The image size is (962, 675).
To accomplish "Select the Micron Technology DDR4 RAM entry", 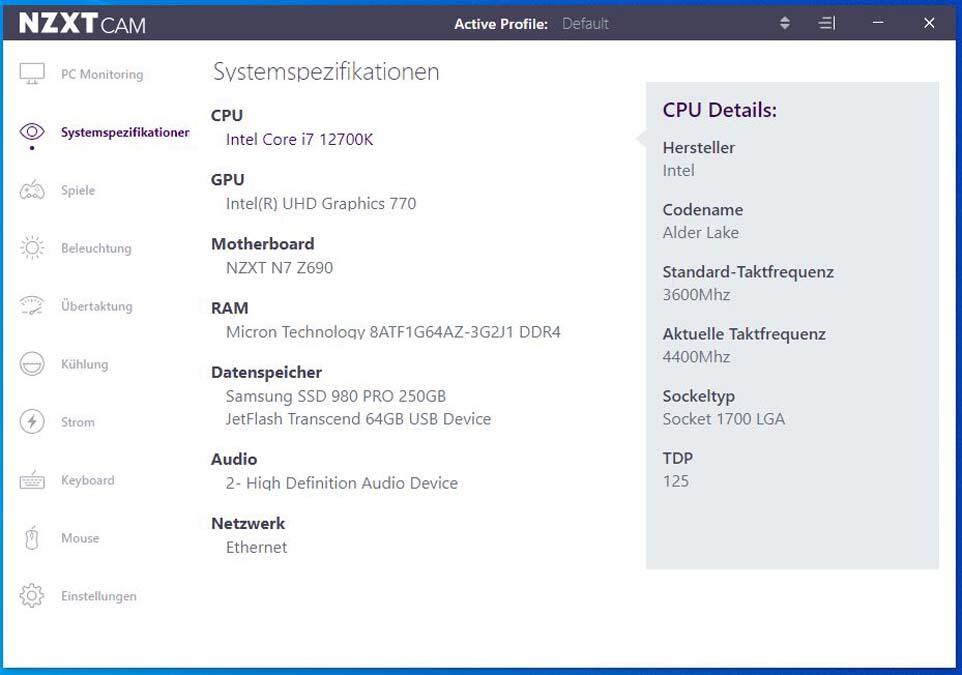I will tap(393, 332).
